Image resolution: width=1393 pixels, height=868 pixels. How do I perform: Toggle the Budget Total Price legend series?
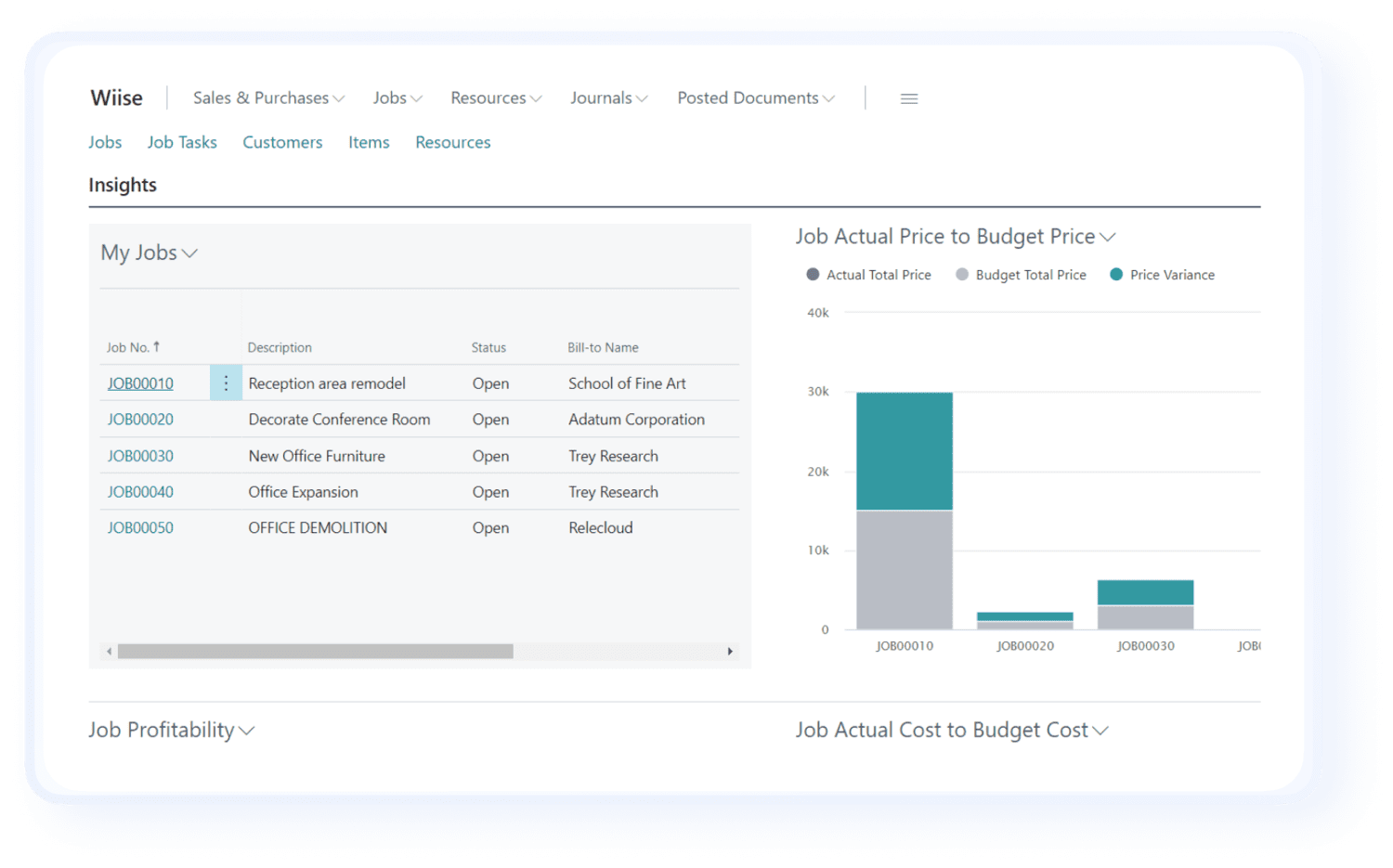tap(1020, 274)
